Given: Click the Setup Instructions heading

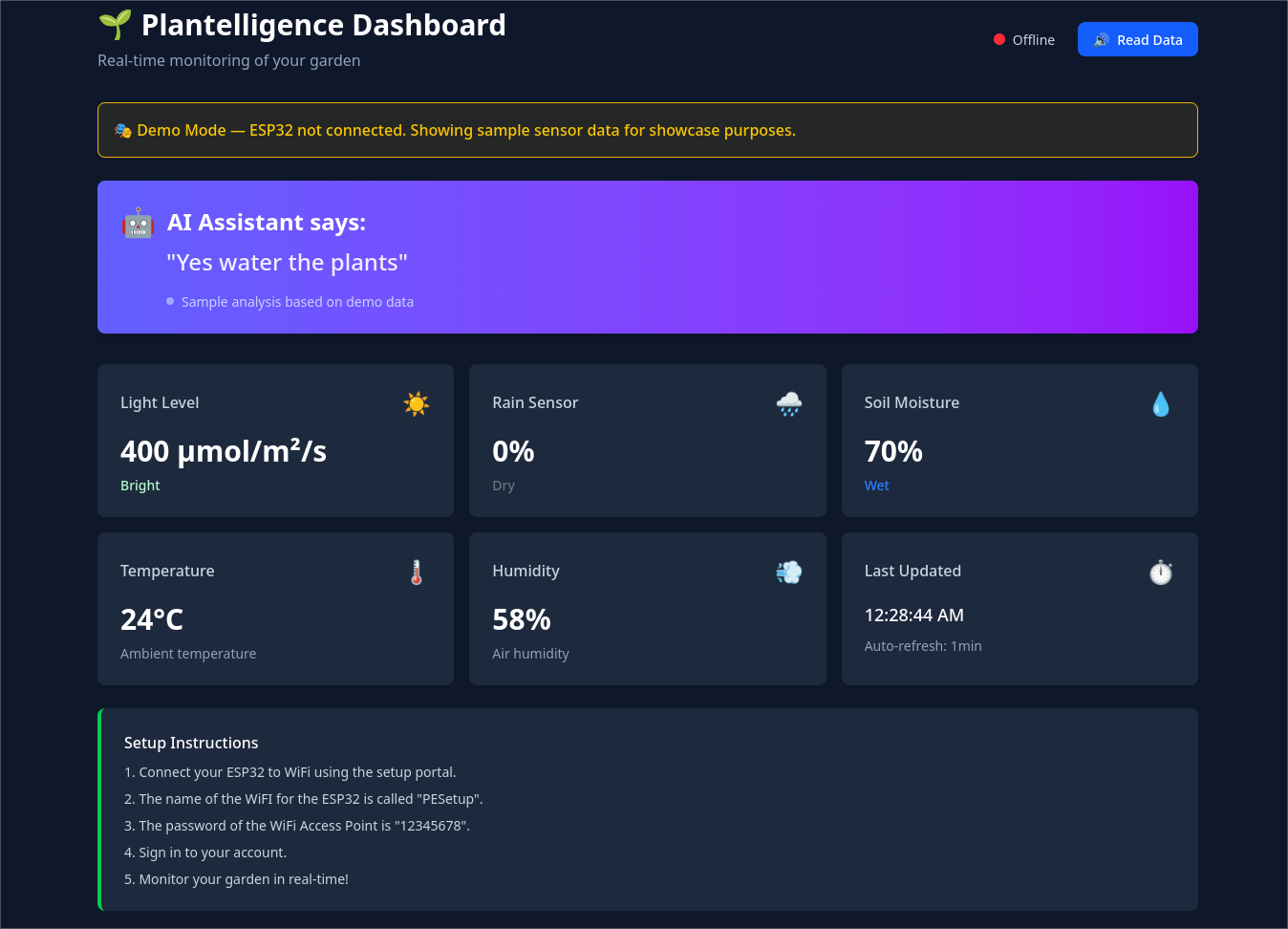Looking at the screenshot, I should pos(191,743).
